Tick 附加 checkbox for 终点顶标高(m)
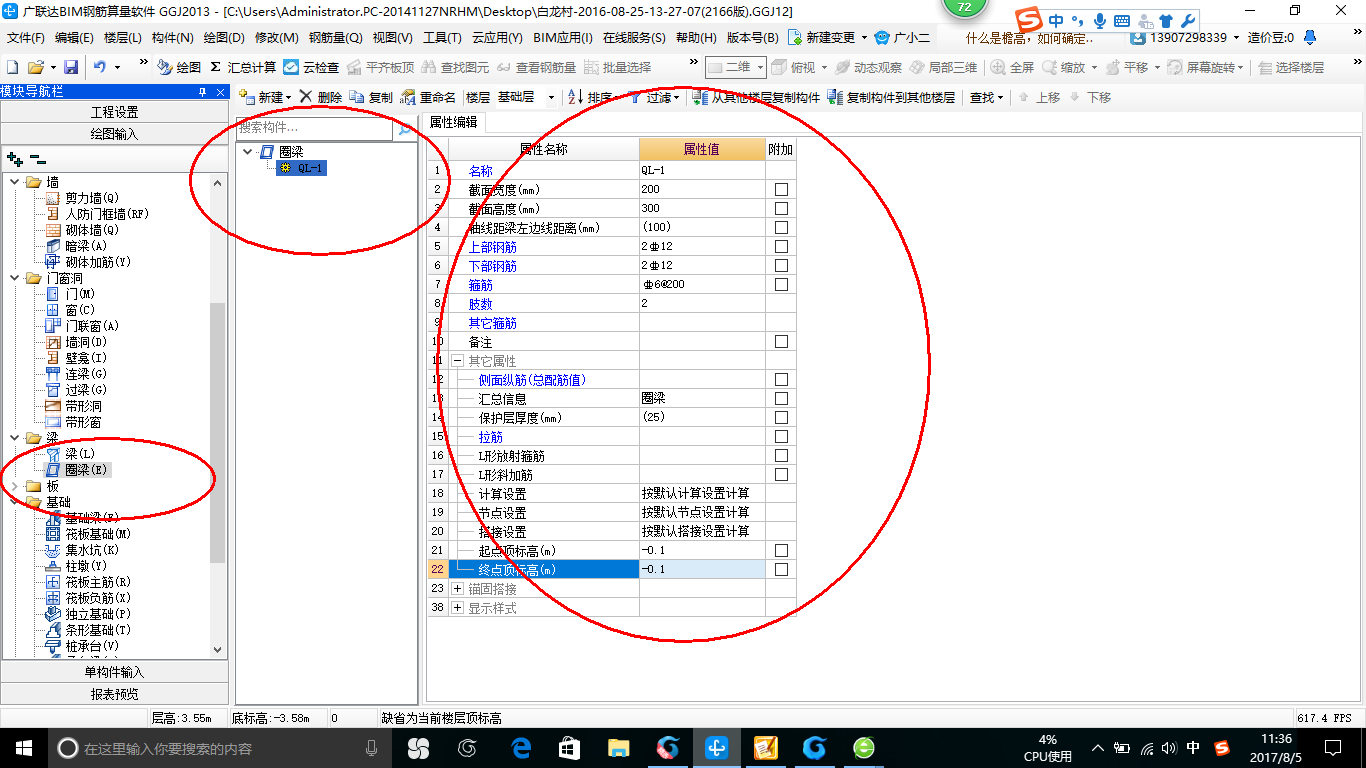1366x768 pixels. [781, 569]
